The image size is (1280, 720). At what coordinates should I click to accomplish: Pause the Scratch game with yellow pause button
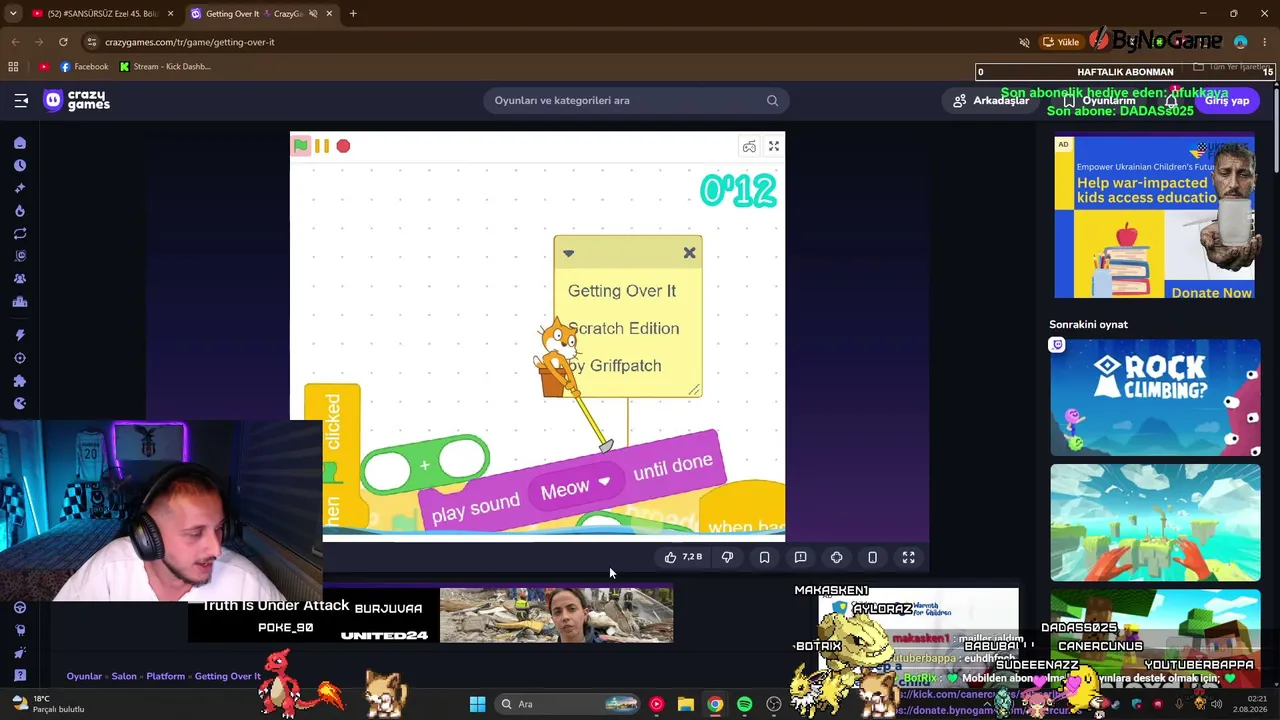322,146
